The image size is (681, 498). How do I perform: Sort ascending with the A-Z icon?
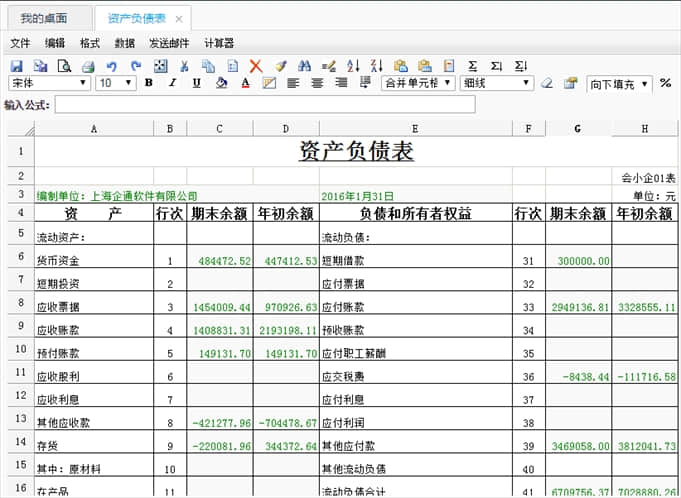353,66
